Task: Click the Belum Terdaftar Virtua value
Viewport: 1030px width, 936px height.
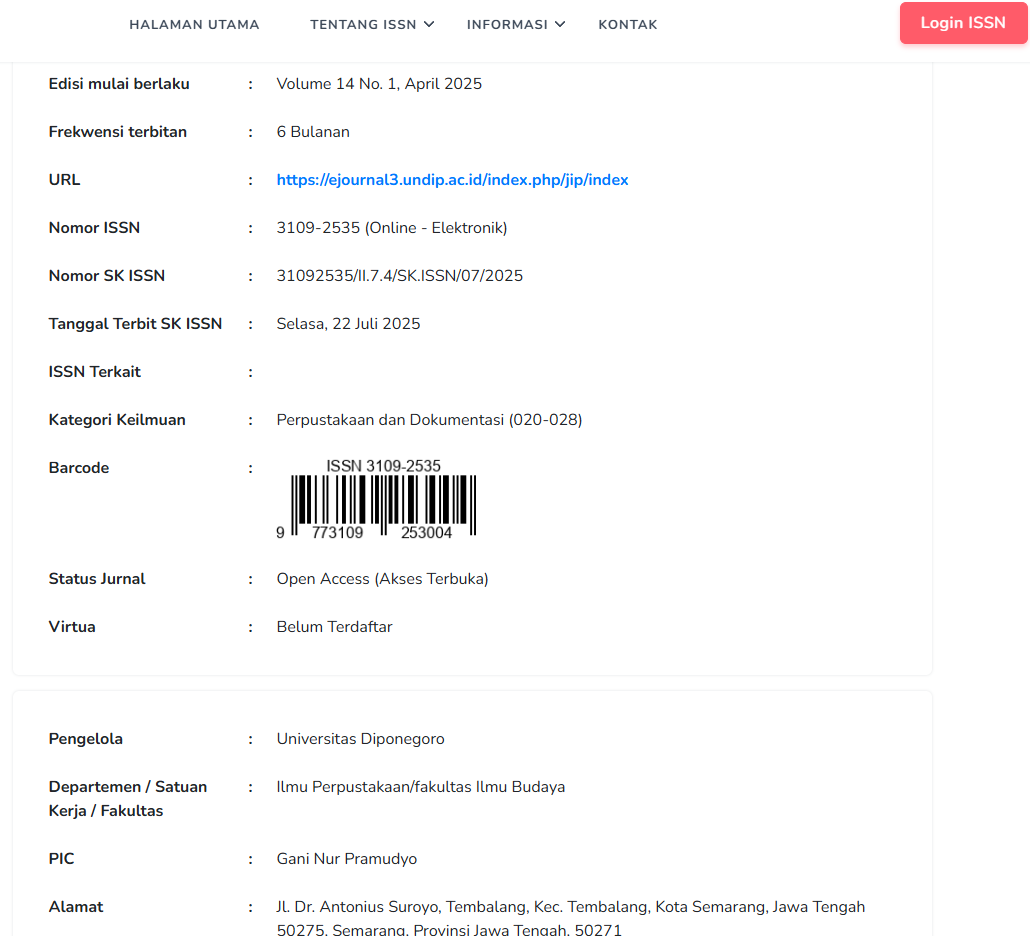Action: pyautogui.click(x=334, y=627)
